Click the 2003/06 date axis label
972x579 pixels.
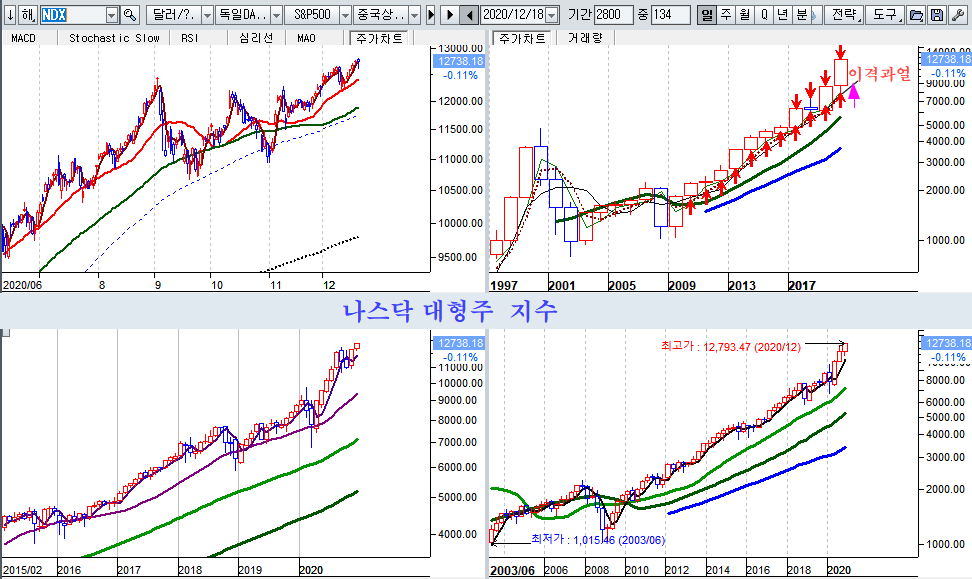[512, 570]
